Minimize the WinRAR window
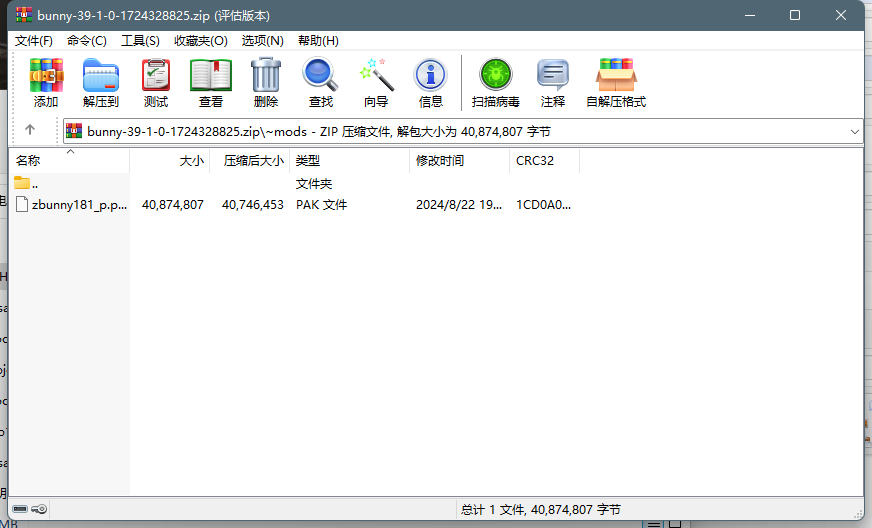Viewport: 872px width, 528px height. pos(750,15)
